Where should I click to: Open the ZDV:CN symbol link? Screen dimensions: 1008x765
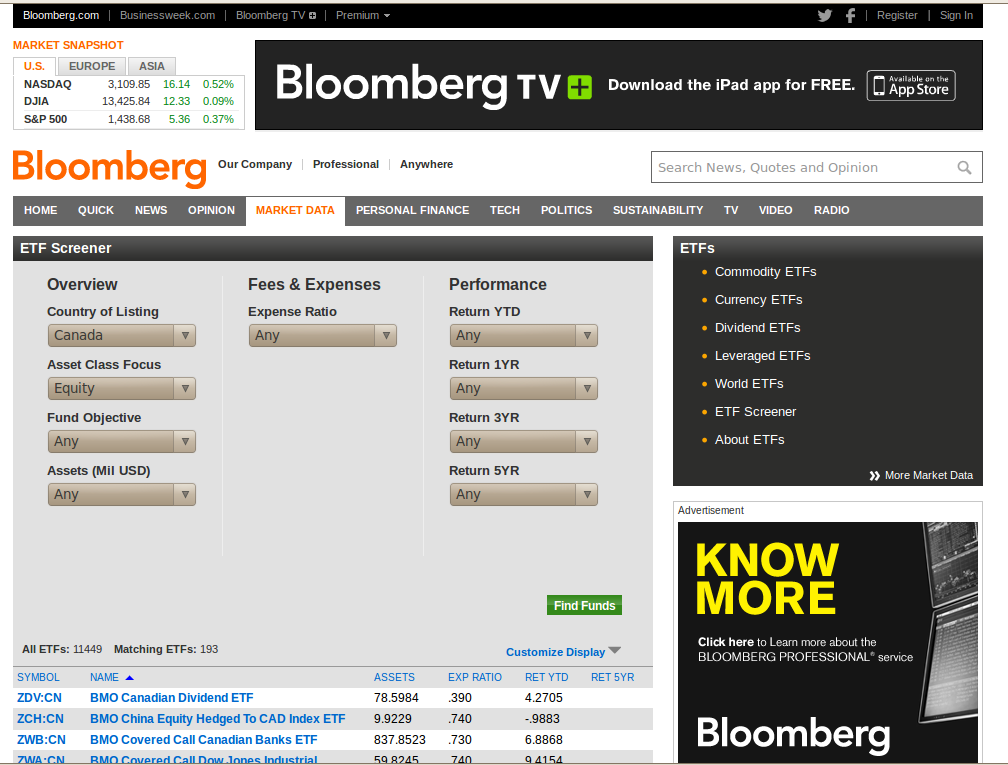tap(39, 698)
